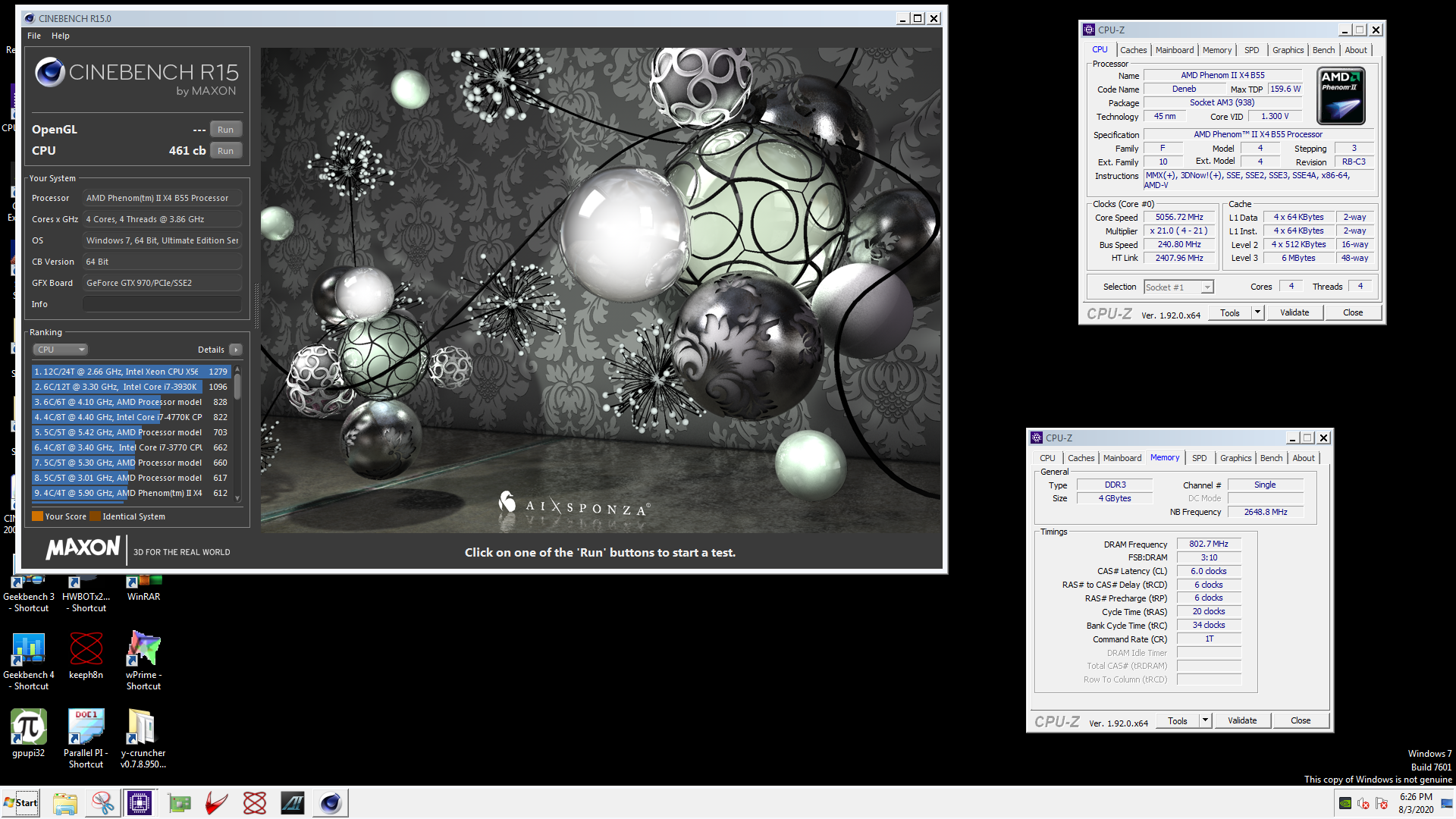The width and height of the screenshot is (1456, 819).
Task: Click Validate in bottom CPU-Z window
Action: click(1242, 720)
